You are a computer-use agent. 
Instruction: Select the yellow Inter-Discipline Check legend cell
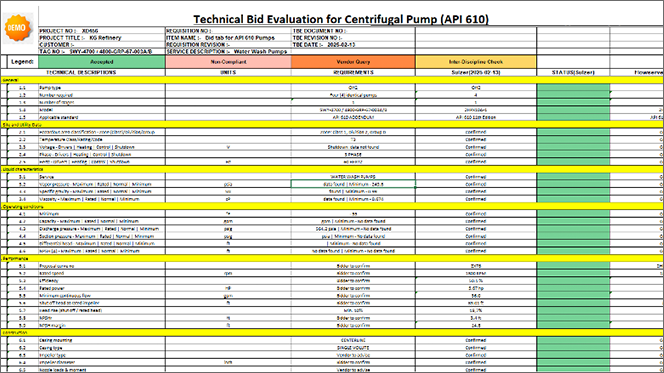(476, 62)
